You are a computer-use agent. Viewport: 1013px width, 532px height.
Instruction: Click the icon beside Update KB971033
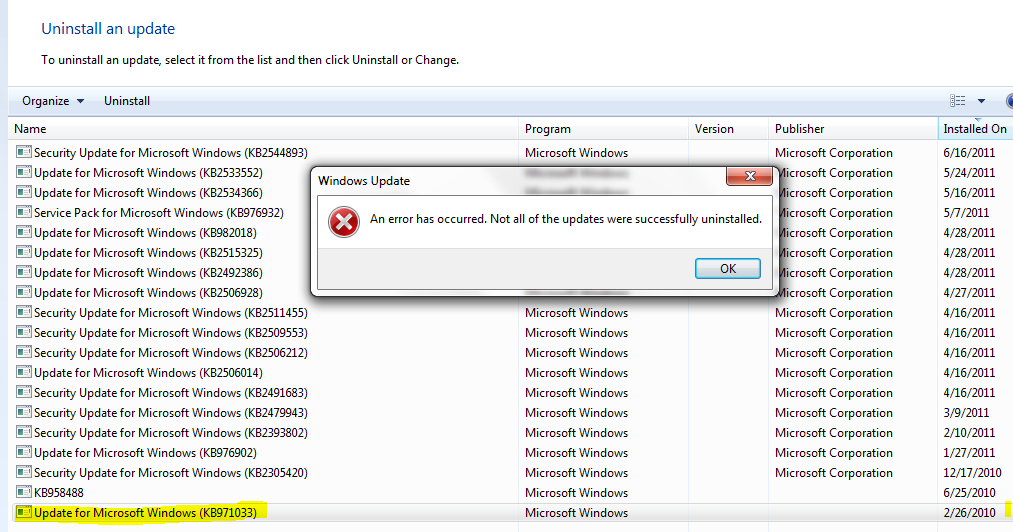(x=23, y=513)
